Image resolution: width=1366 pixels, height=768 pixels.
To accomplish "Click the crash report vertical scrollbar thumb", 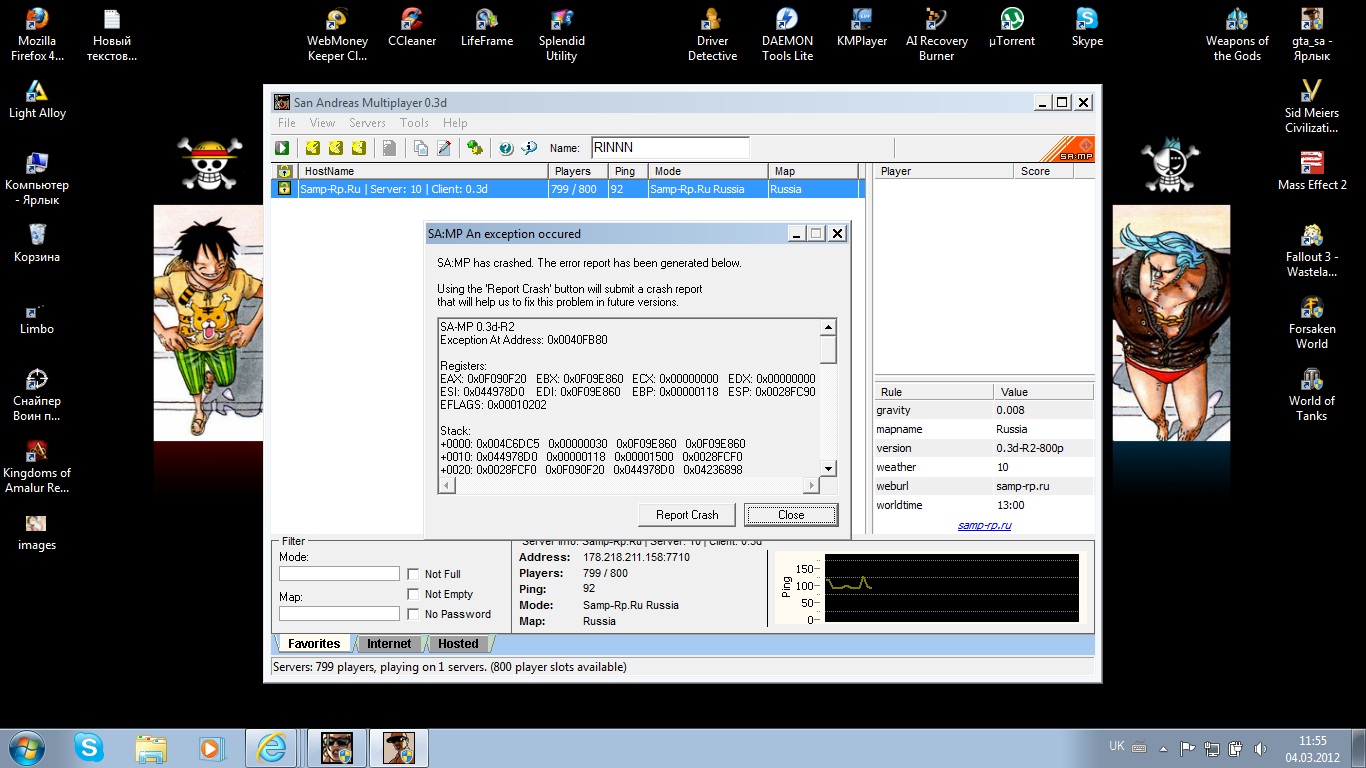I will [828, 349].
